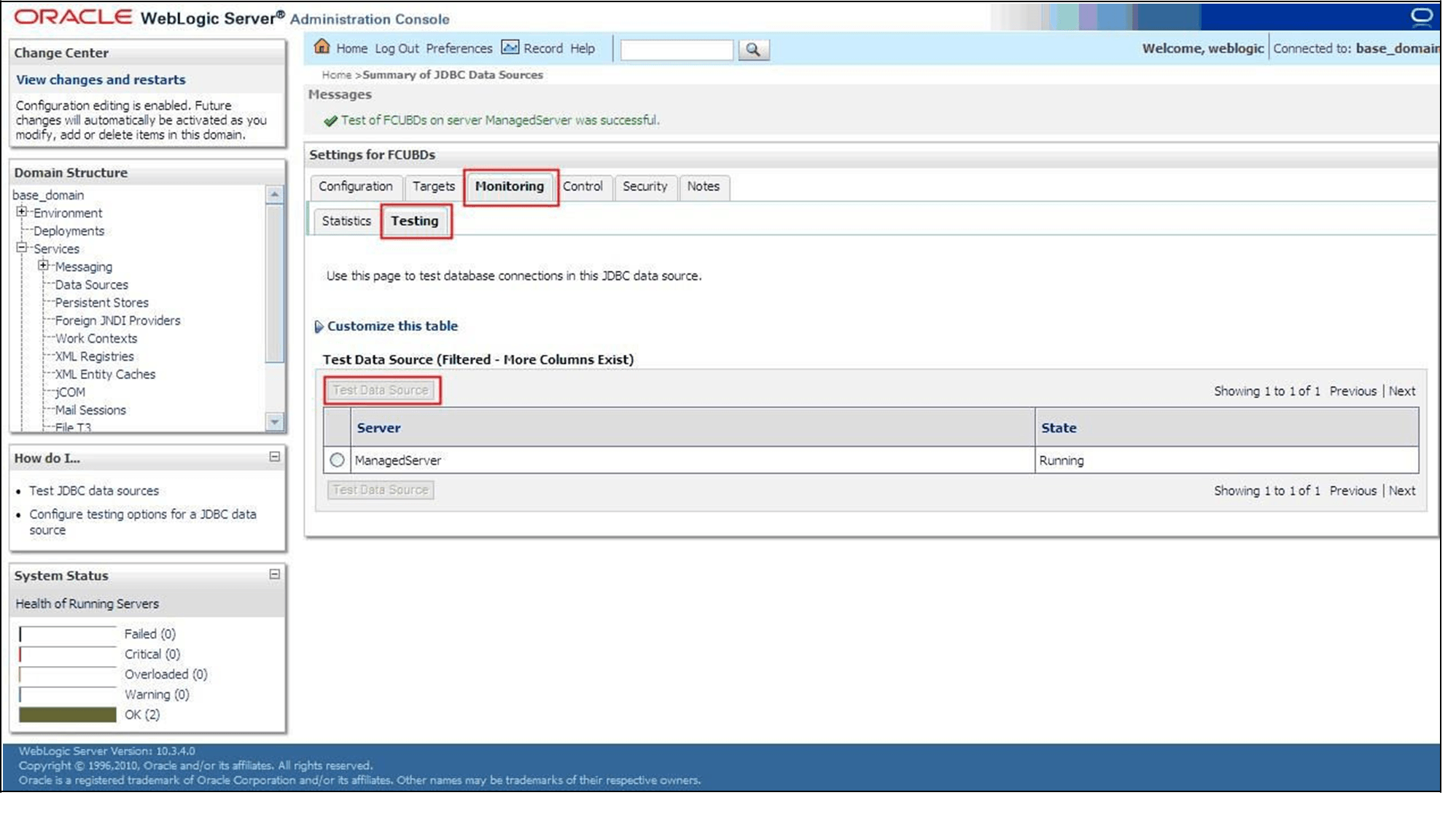
Task: Expand the Environment tree node
Action: [22, 212]
